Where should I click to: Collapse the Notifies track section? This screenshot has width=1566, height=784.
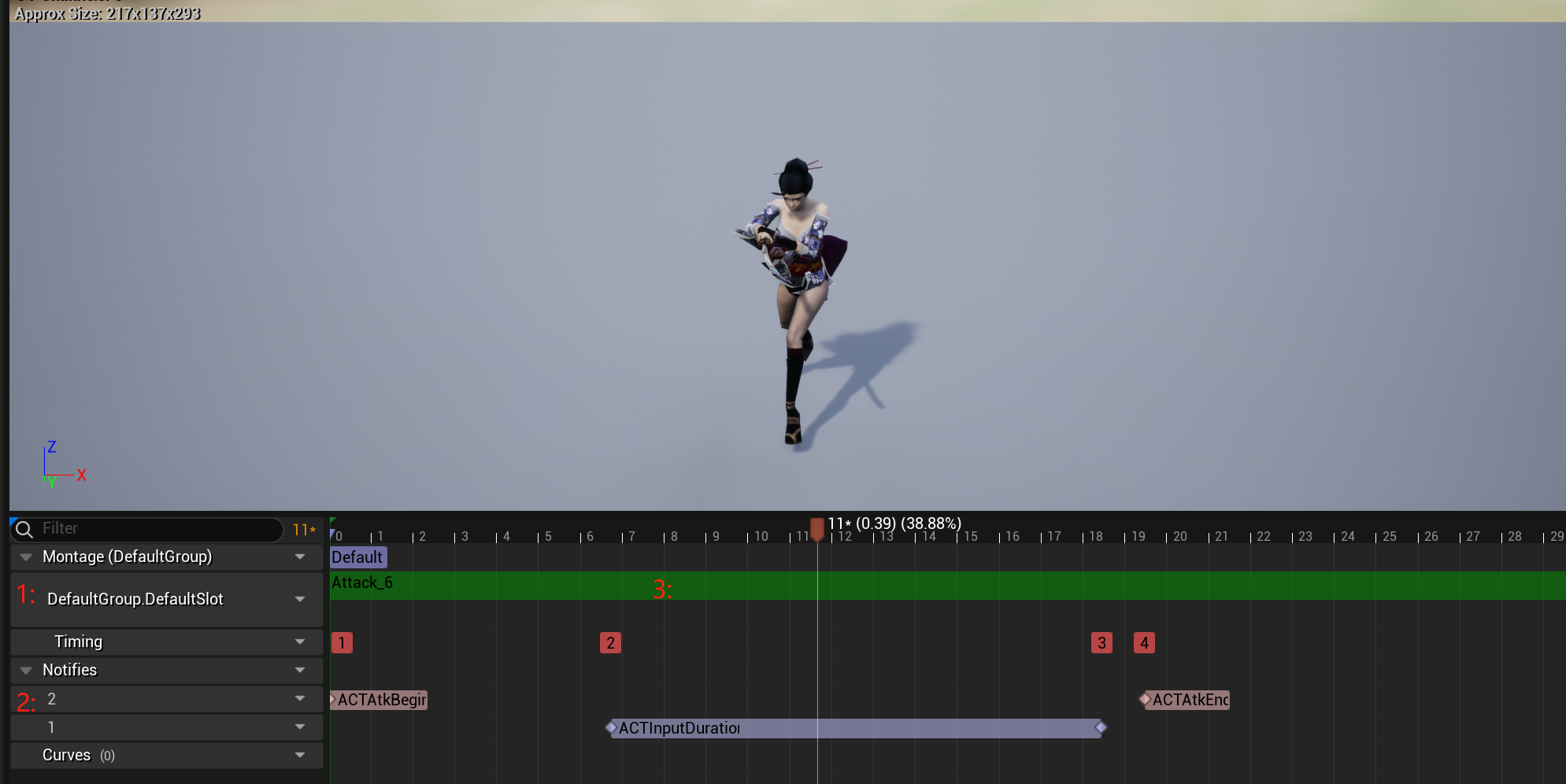[x=26, y=671]
